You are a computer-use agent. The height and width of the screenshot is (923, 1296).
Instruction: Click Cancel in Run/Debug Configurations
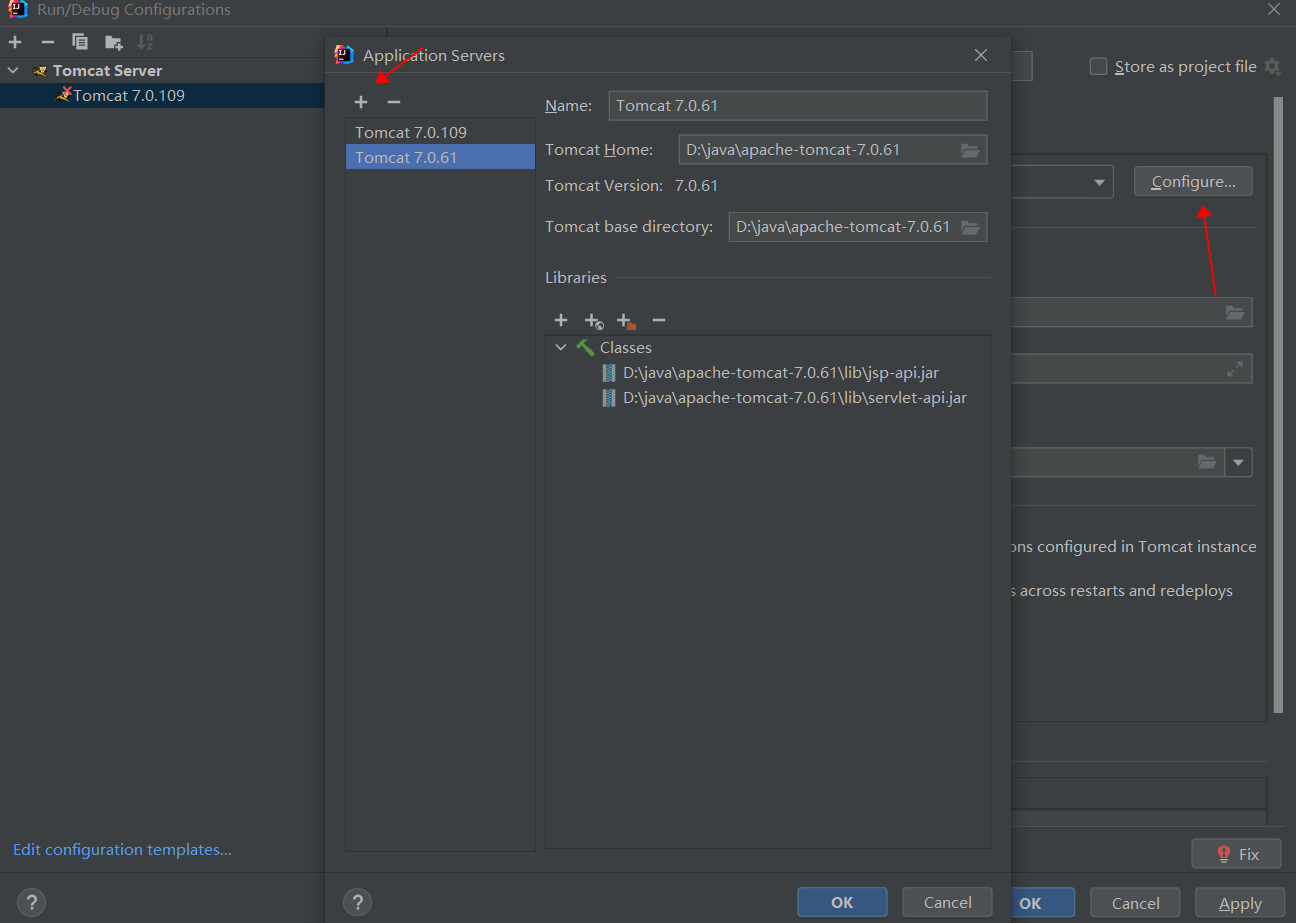[1135, 903]
